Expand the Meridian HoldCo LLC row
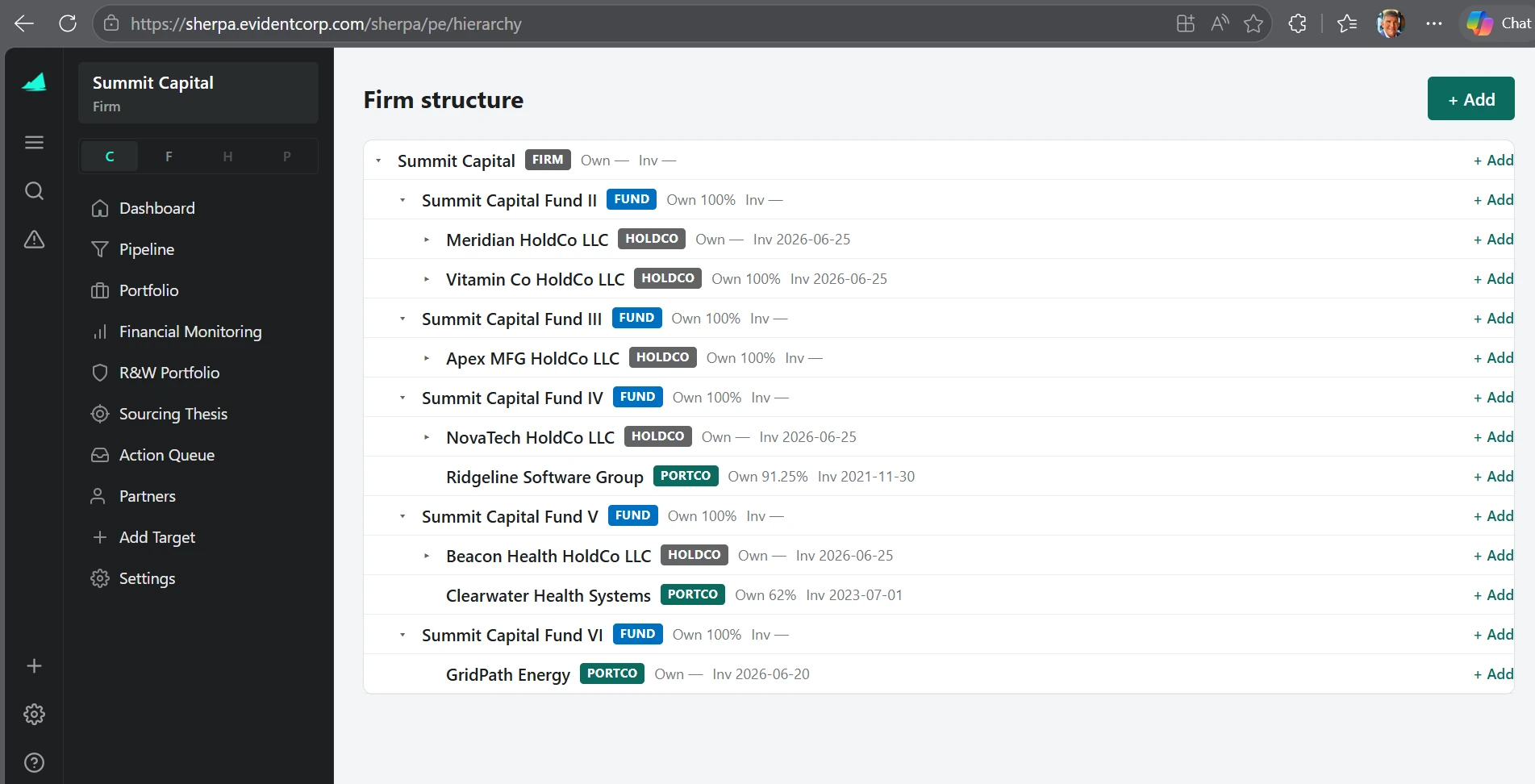1535x784 pixels. [427, 240]
